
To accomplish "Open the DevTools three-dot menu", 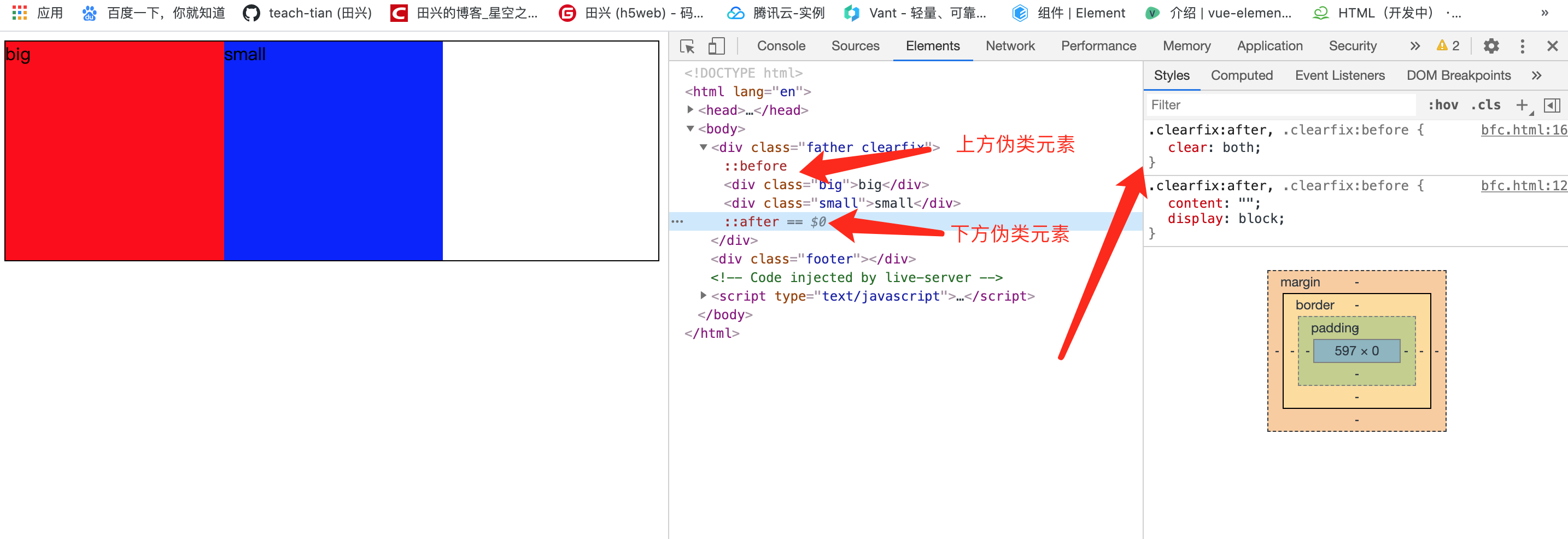I will (x=1522, y=46).
